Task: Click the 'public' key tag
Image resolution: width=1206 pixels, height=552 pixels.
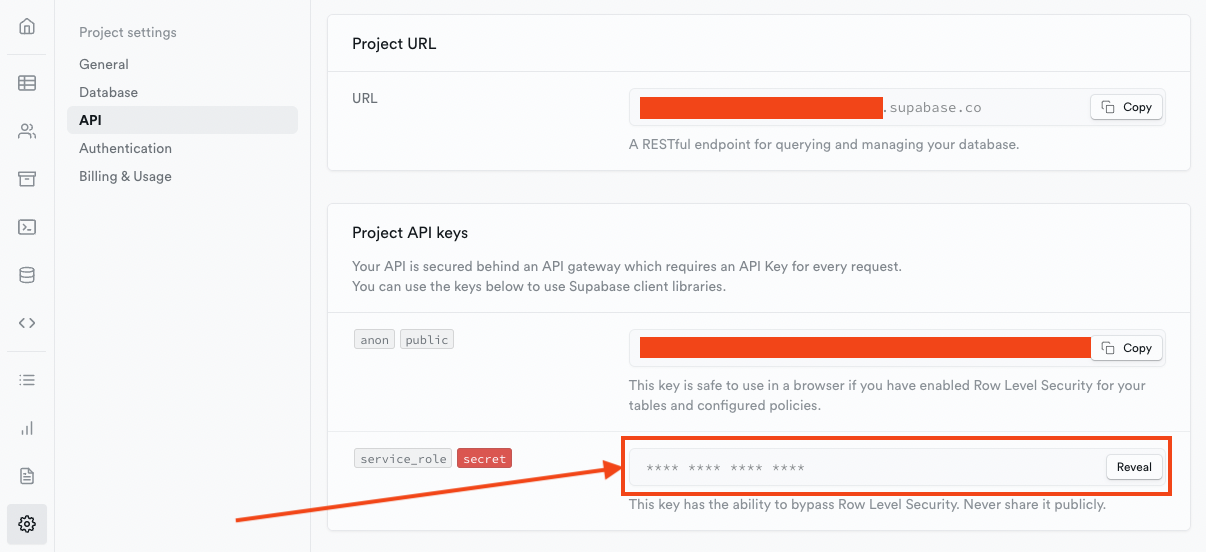Action: point(427,340)
